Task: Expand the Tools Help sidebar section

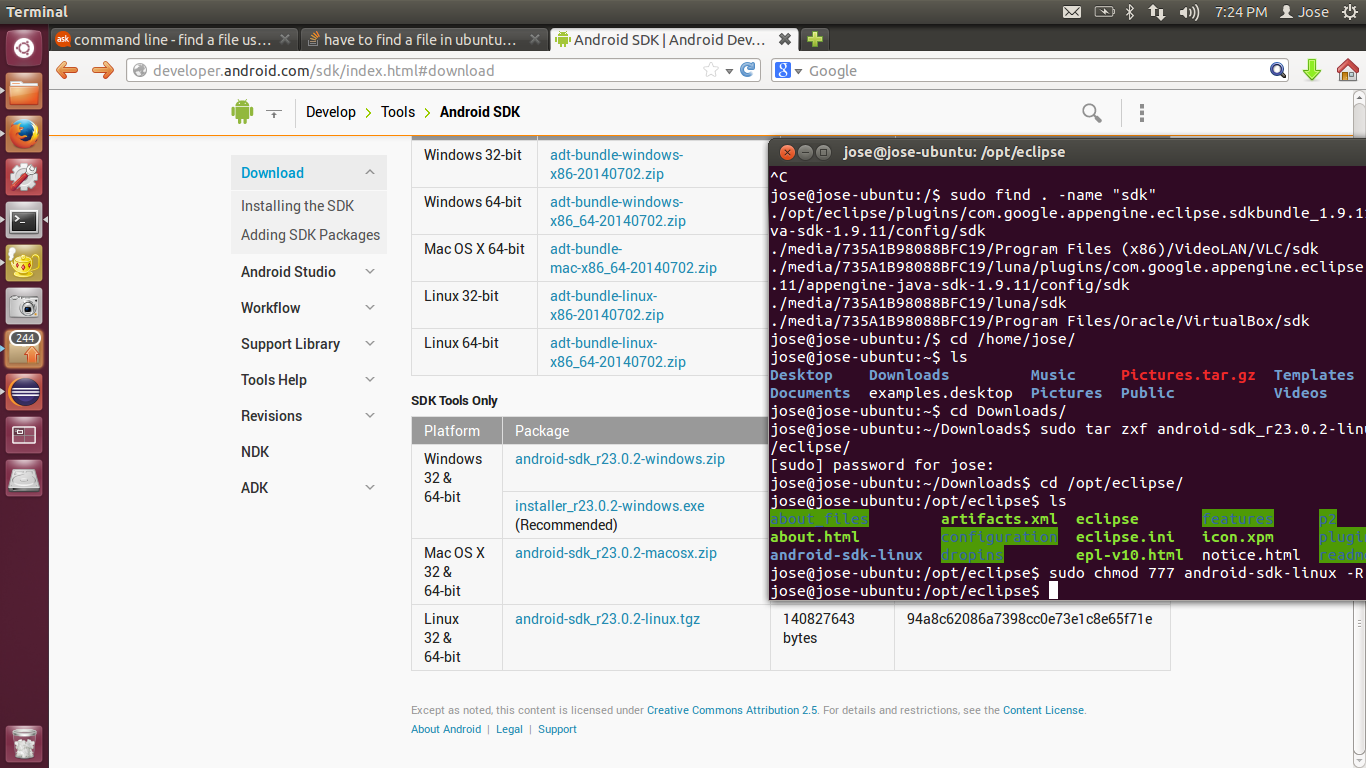Action: [x=370, y=380]
